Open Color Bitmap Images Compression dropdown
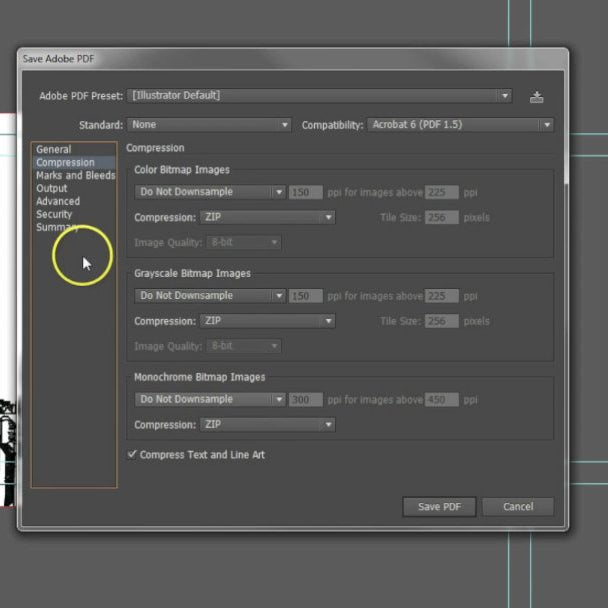 pyautogui.click(x=267, y=217)
